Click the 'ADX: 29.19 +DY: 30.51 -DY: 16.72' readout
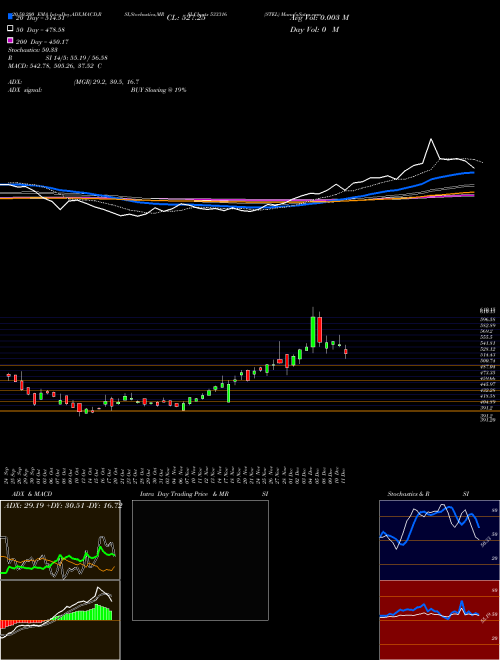Screen dimensions: 500x660 click(63, 505)
